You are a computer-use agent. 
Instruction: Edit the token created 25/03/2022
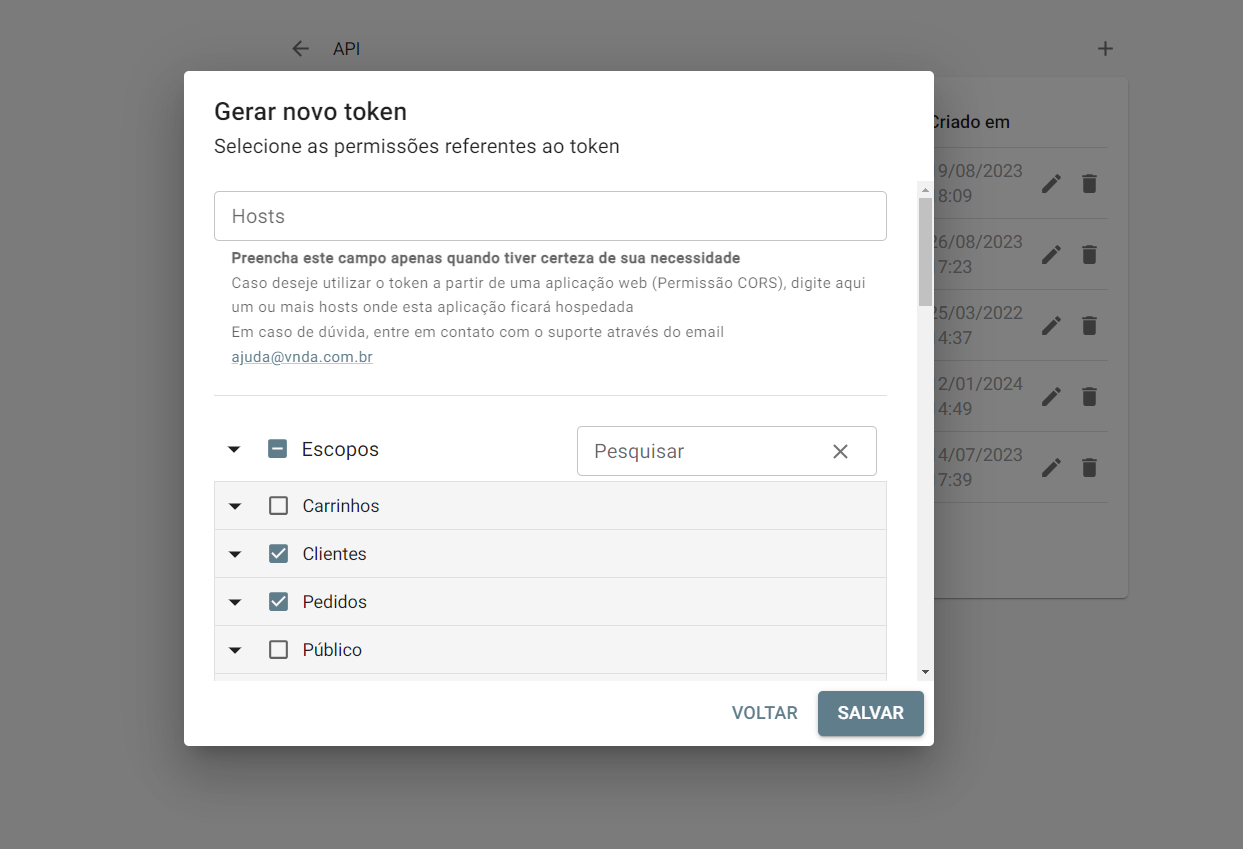[1051, 326]
